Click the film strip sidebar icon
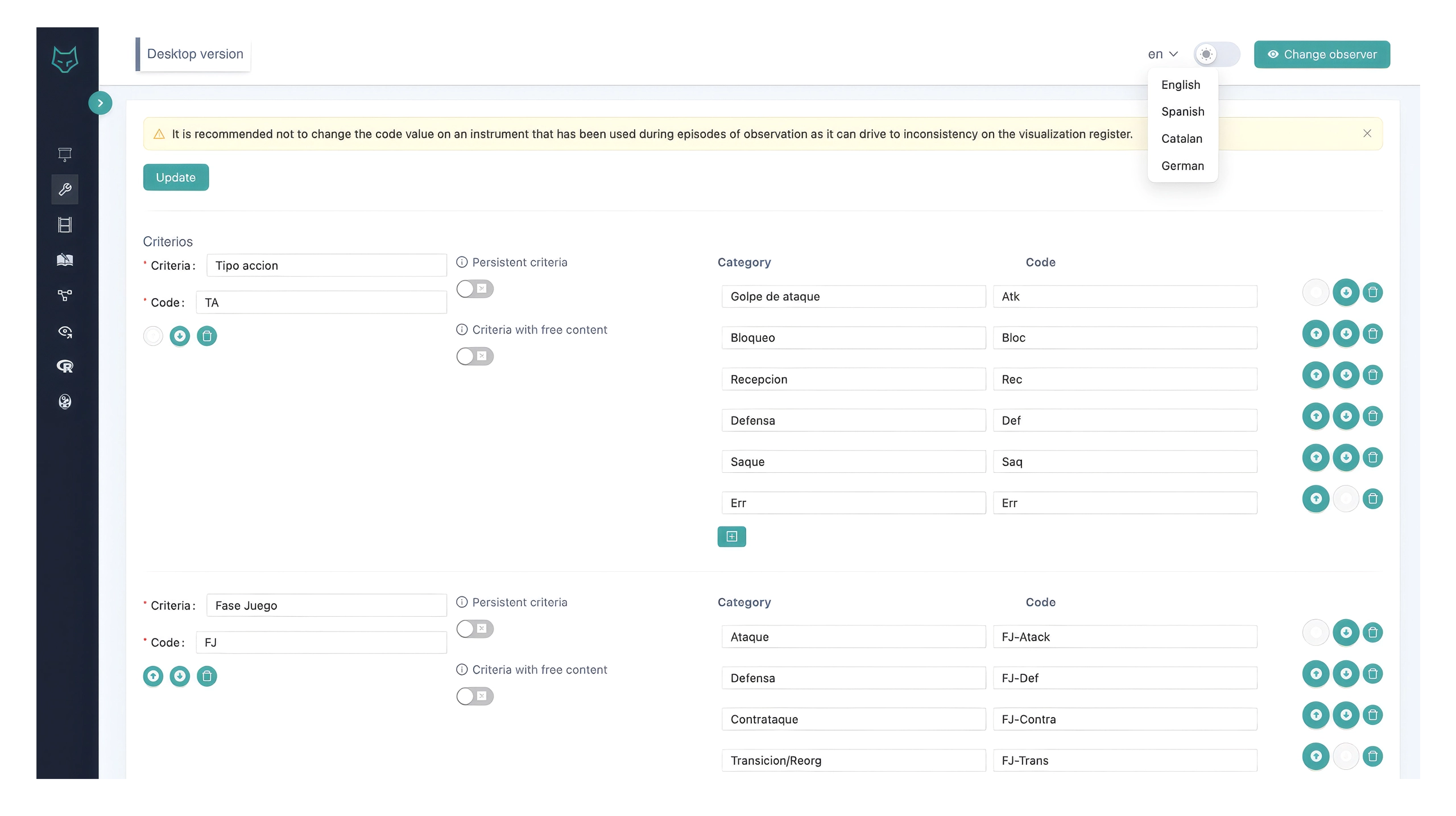This screenshot has width=1456, height=816. (x=65, y=225)
